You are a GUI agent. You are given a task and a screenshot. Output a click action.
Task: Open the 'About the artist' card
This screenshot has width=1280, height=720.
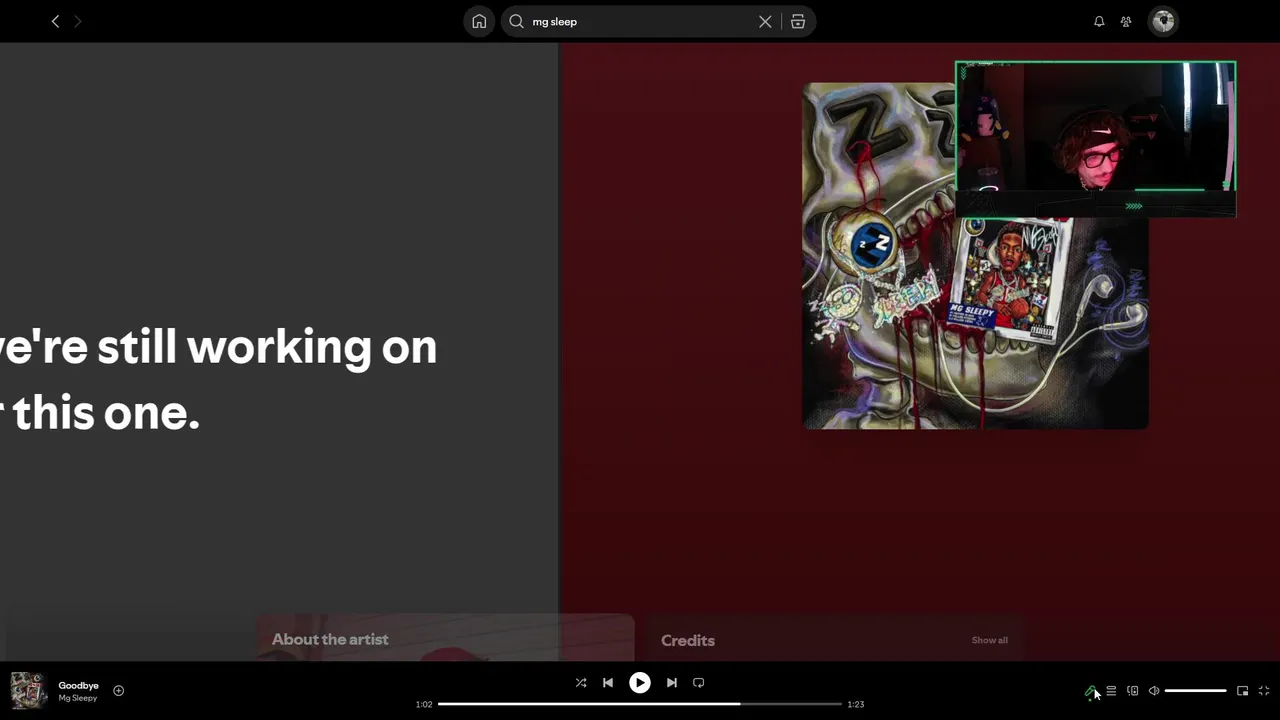(x=445, y=637)
